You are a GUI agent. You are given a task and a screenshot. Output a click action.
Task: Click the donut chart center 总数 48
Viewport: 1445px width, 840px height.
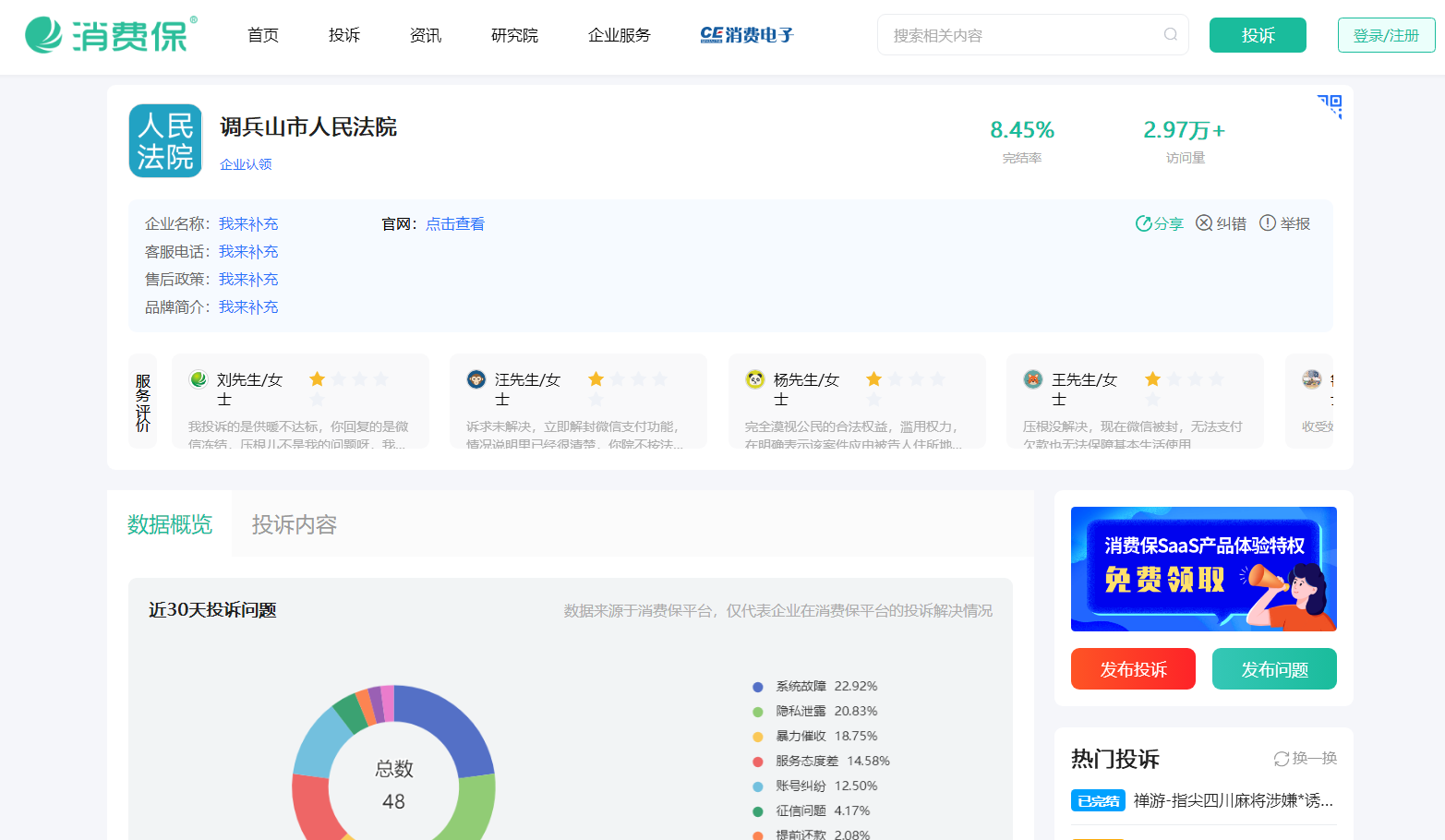394,785
